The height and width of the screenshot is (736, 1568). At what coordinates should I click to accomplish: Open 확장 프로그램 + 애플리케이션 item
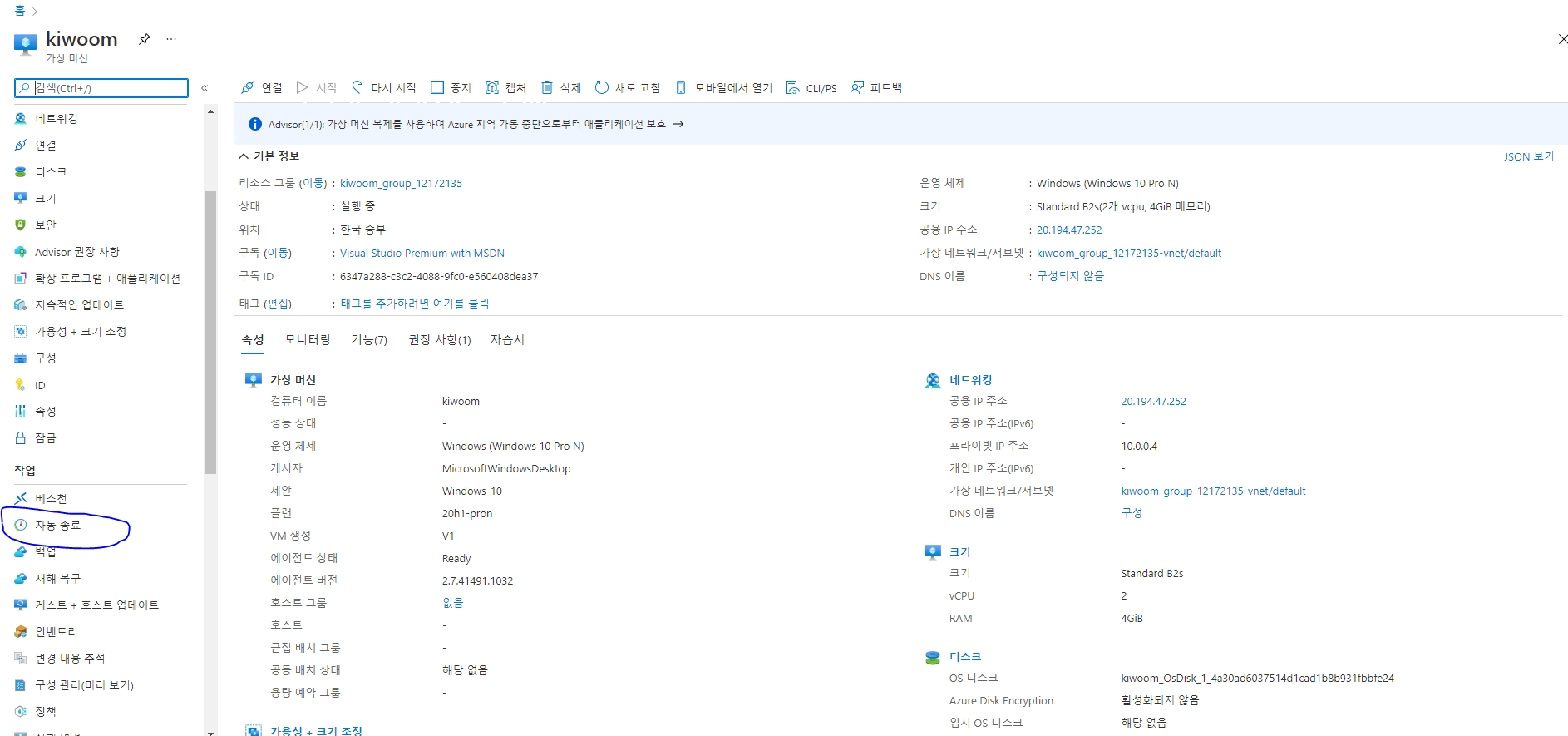point(106,278)
